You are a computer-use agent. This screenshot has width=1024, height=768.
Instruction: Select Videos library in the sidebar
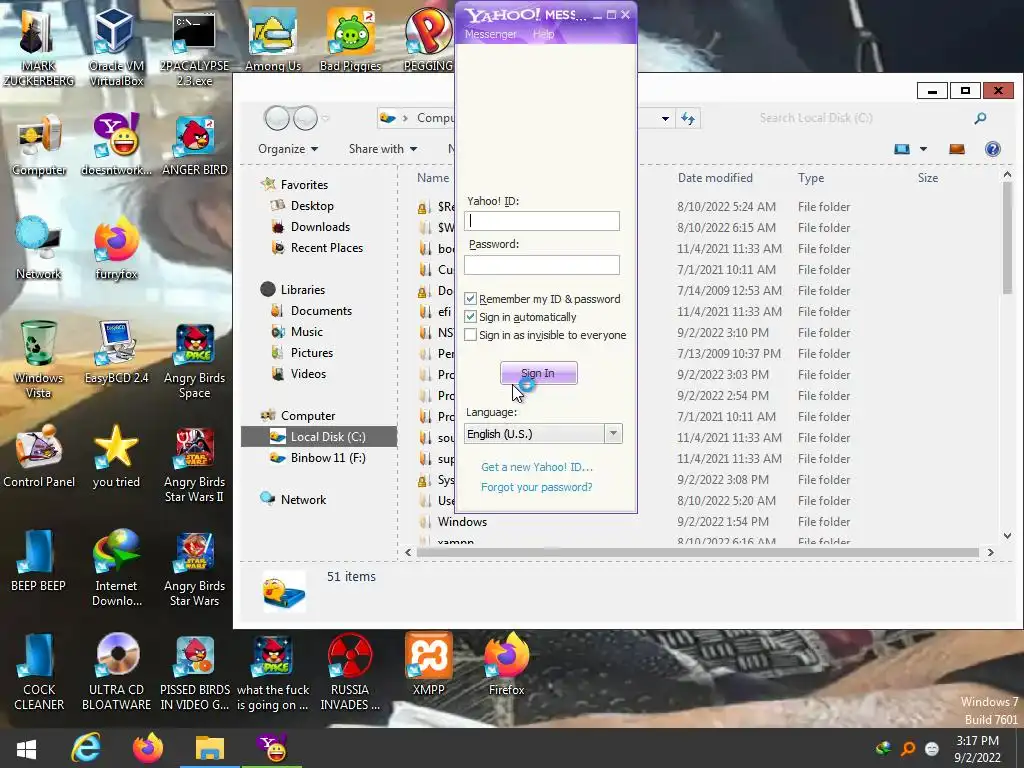308,374
